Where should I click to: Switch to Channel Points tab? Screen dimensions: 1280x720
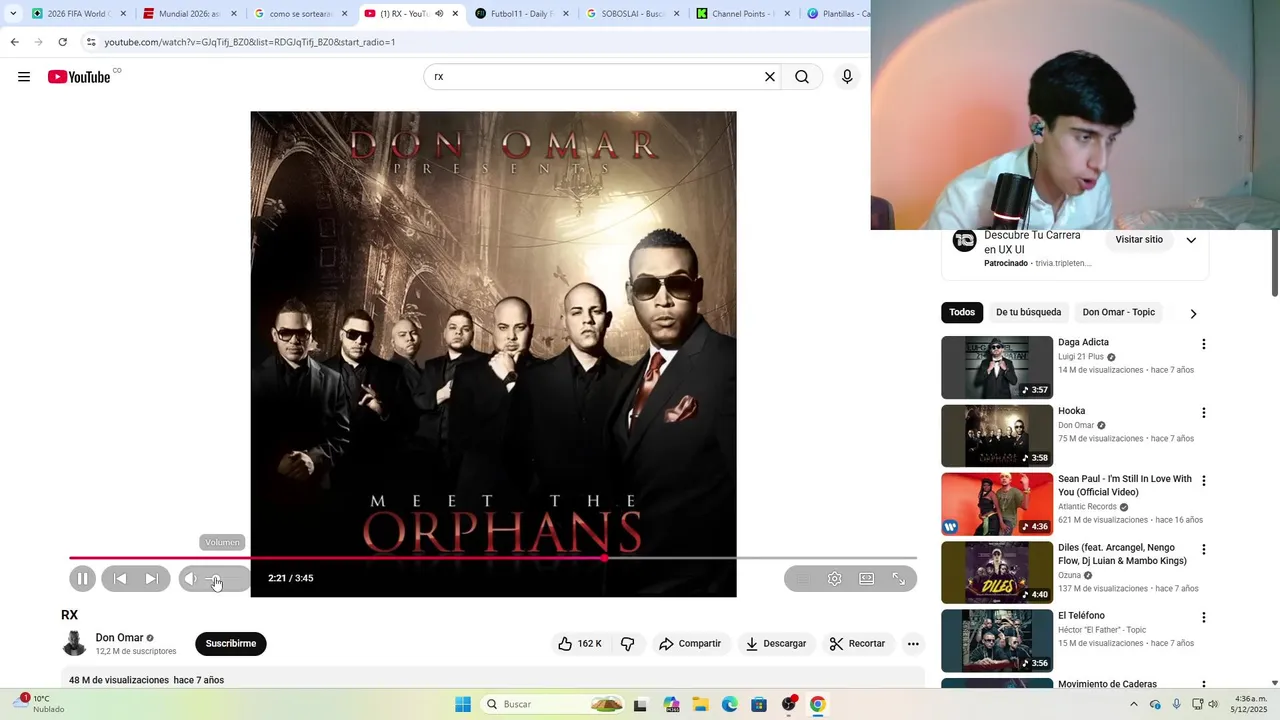tap(742, 14)
